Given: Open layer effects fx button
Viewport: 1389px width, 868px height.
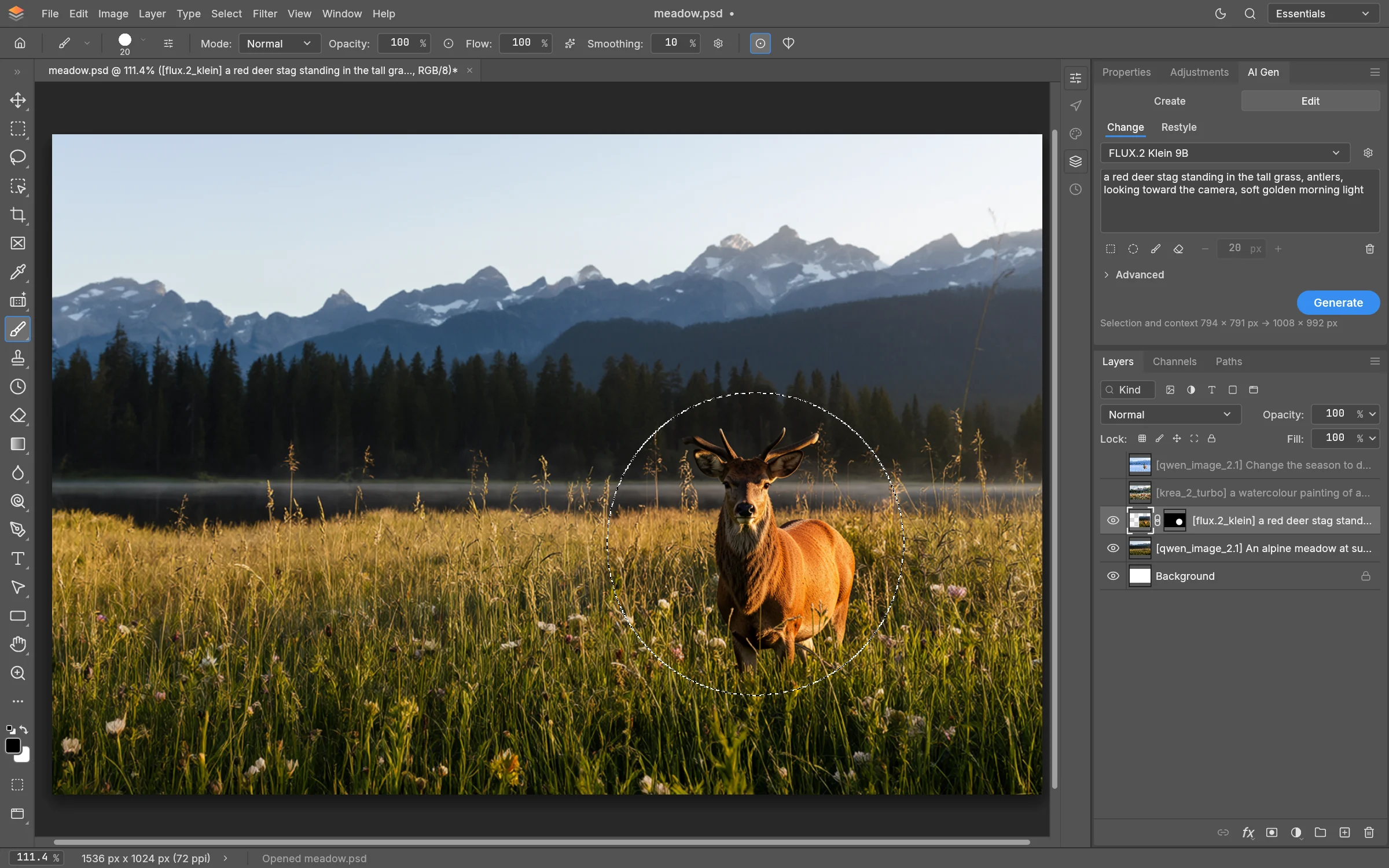Looking at the screenshot, I should coord(1248,833).
